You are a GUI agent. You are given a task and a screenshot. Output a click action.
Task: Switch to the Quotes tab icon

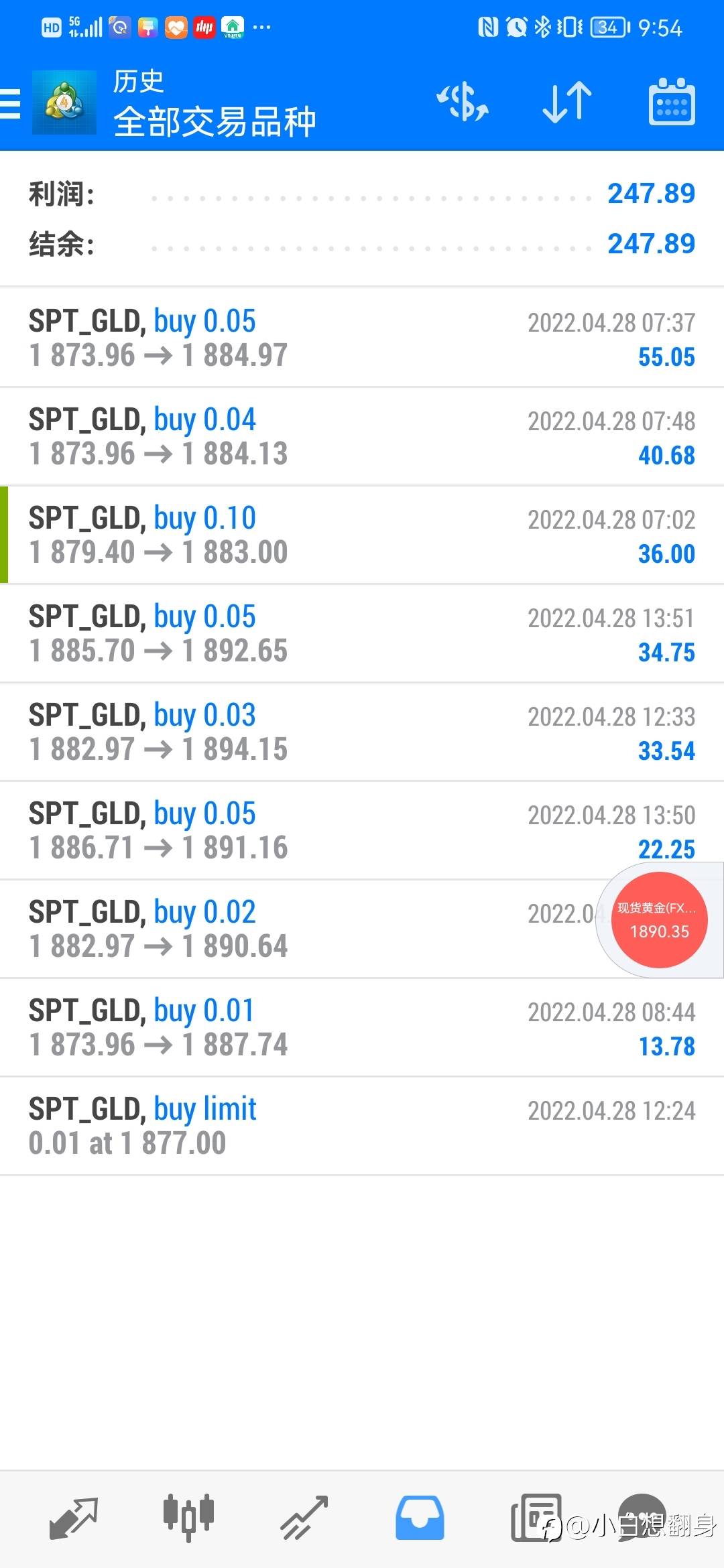click(74, 1518)
